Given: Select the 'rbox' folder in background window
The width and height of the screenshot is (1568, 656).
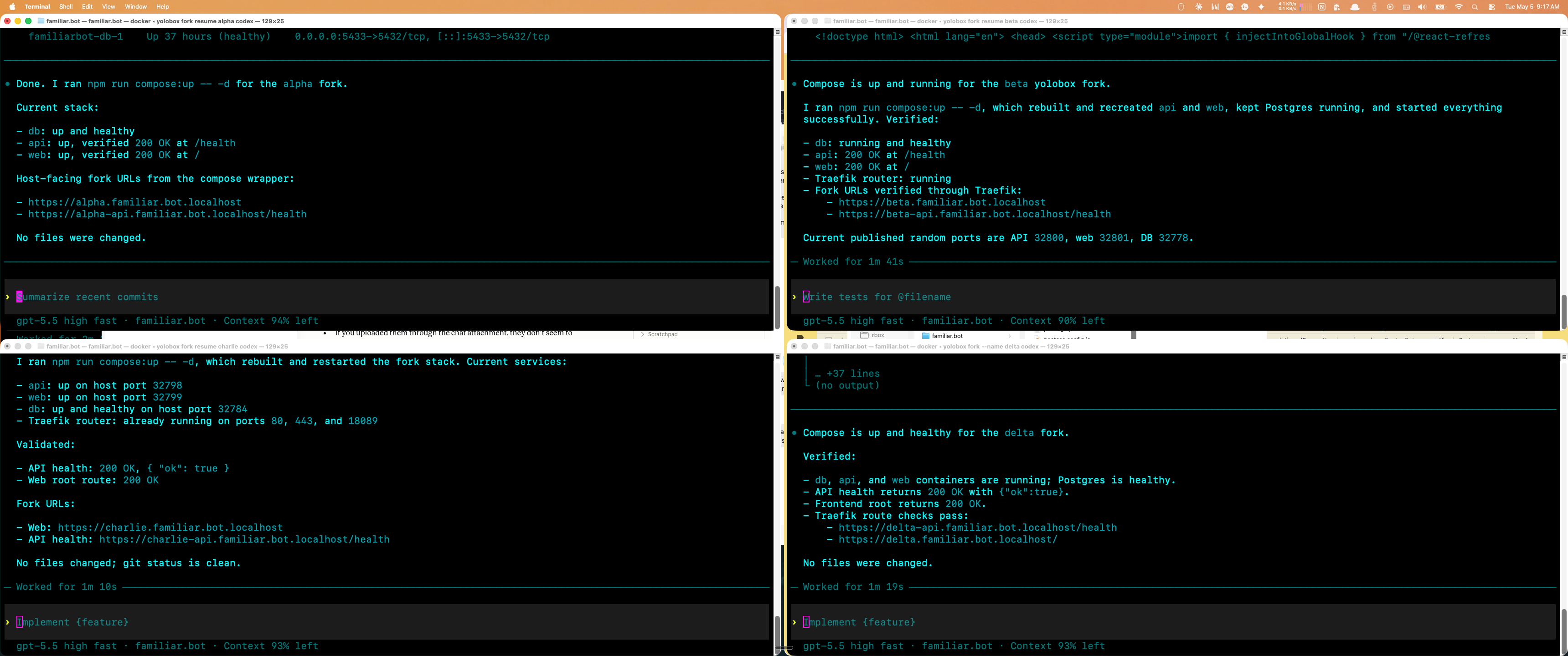Looking at the screenshot, I should (872, 335).
